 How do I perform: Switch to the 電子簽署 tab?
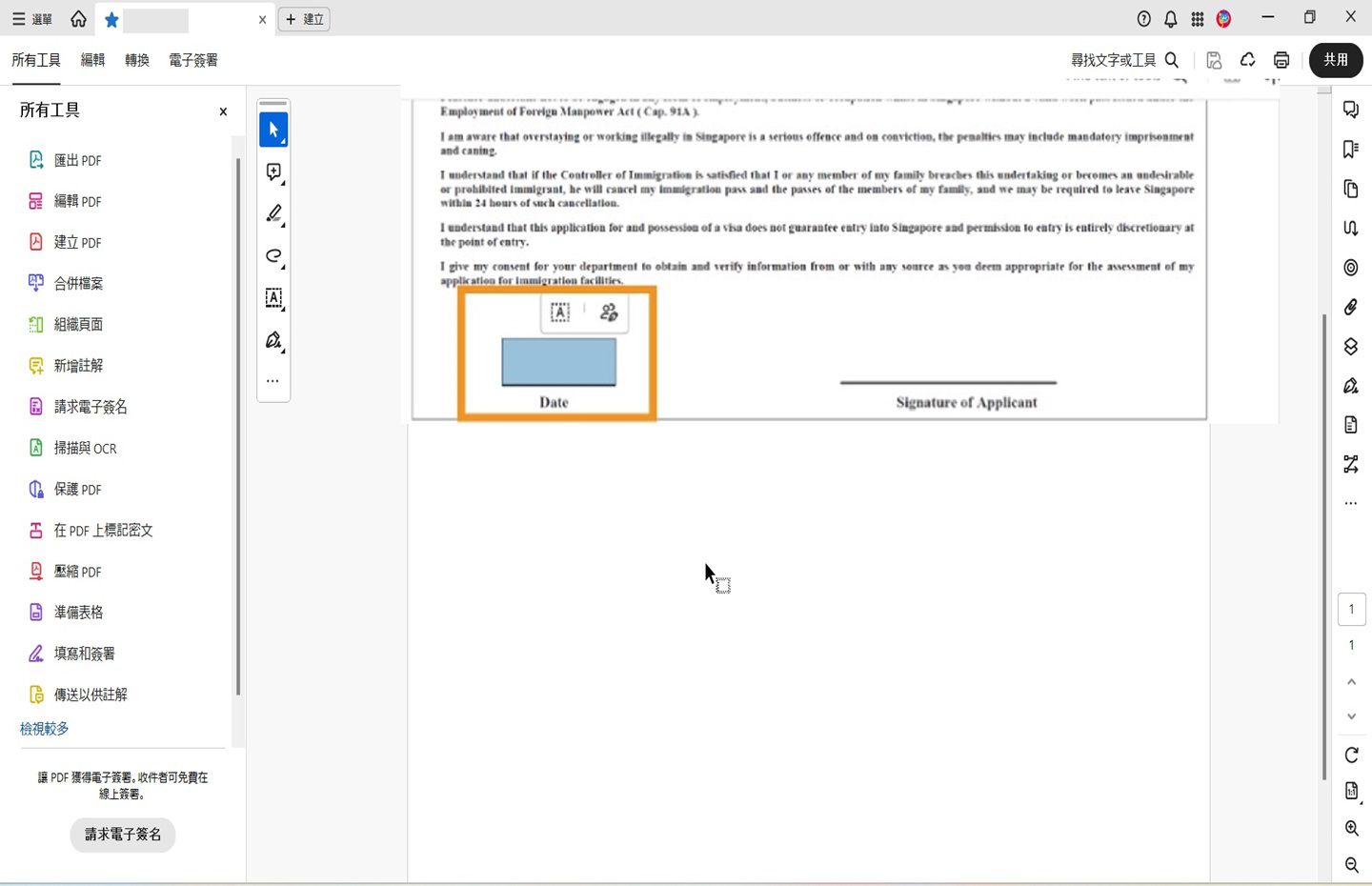193,60
